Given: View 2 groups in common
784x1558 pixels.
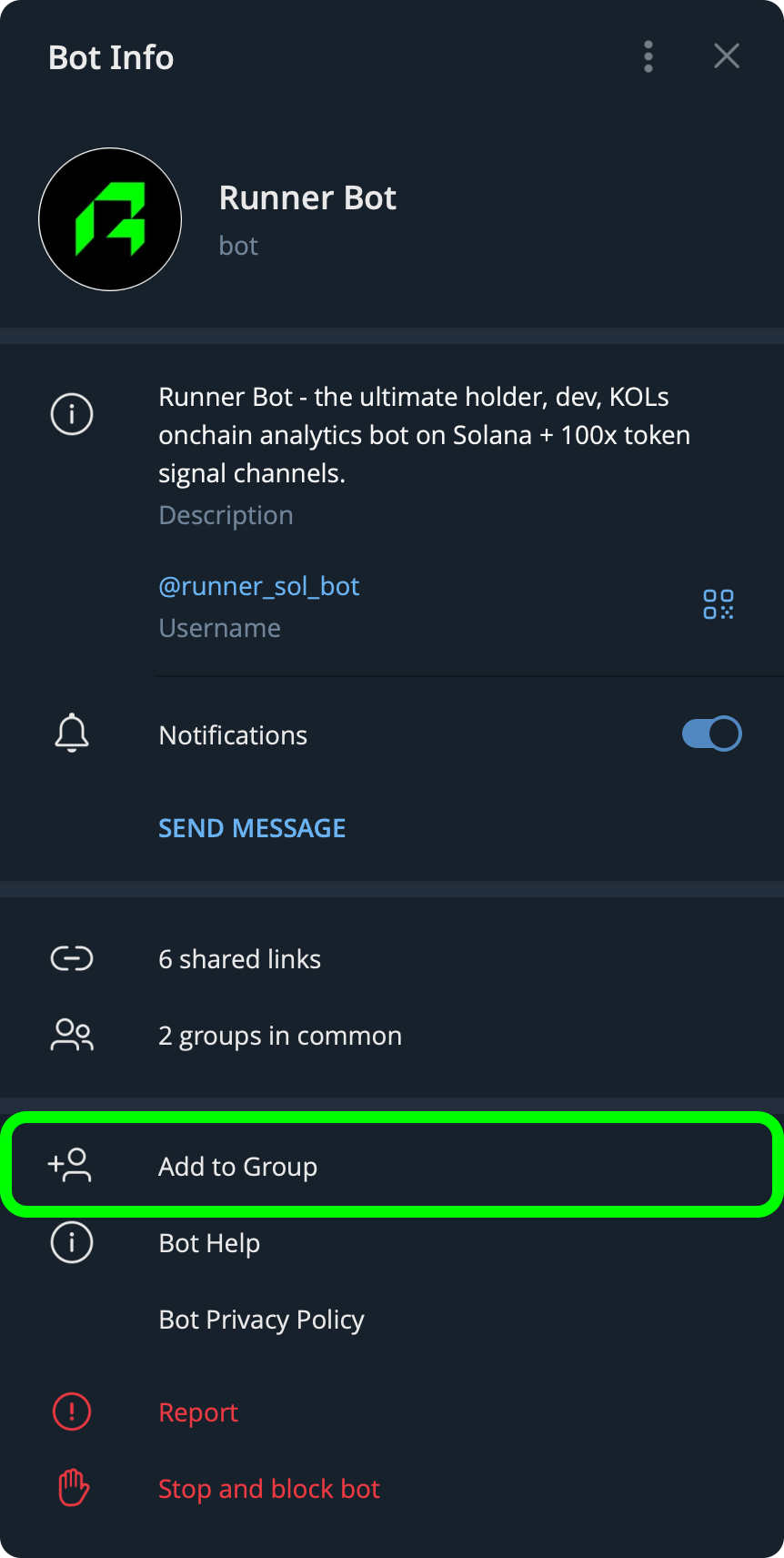Looking at the screenshot, I should pos(279,1036).
